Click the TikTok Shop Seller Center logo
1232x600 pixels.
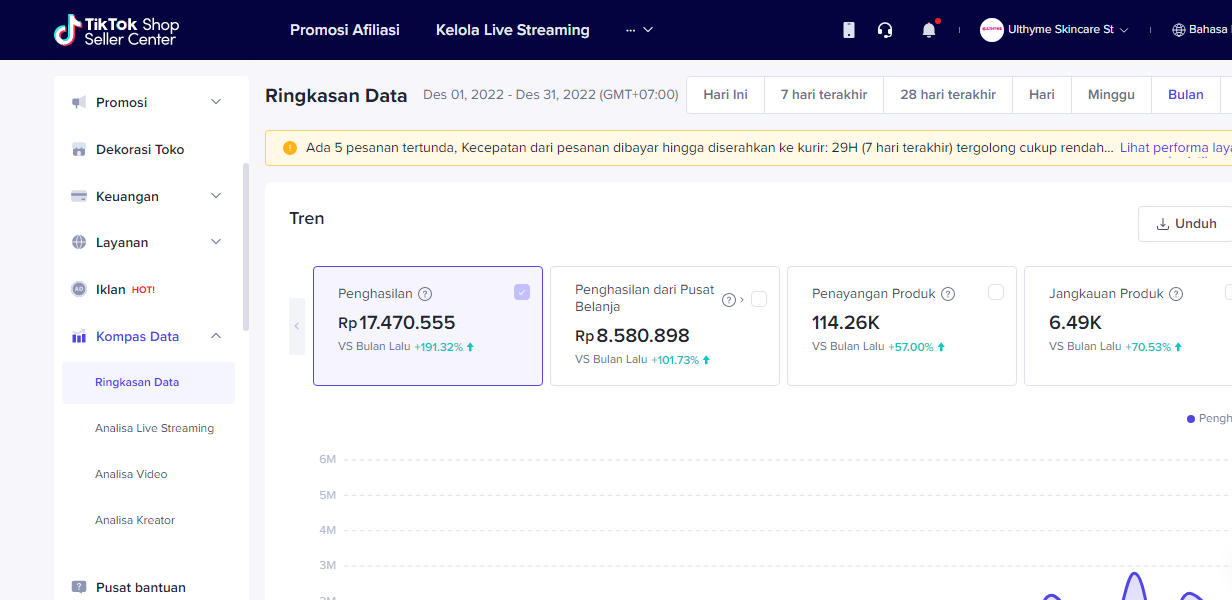[x=116, y=30]
